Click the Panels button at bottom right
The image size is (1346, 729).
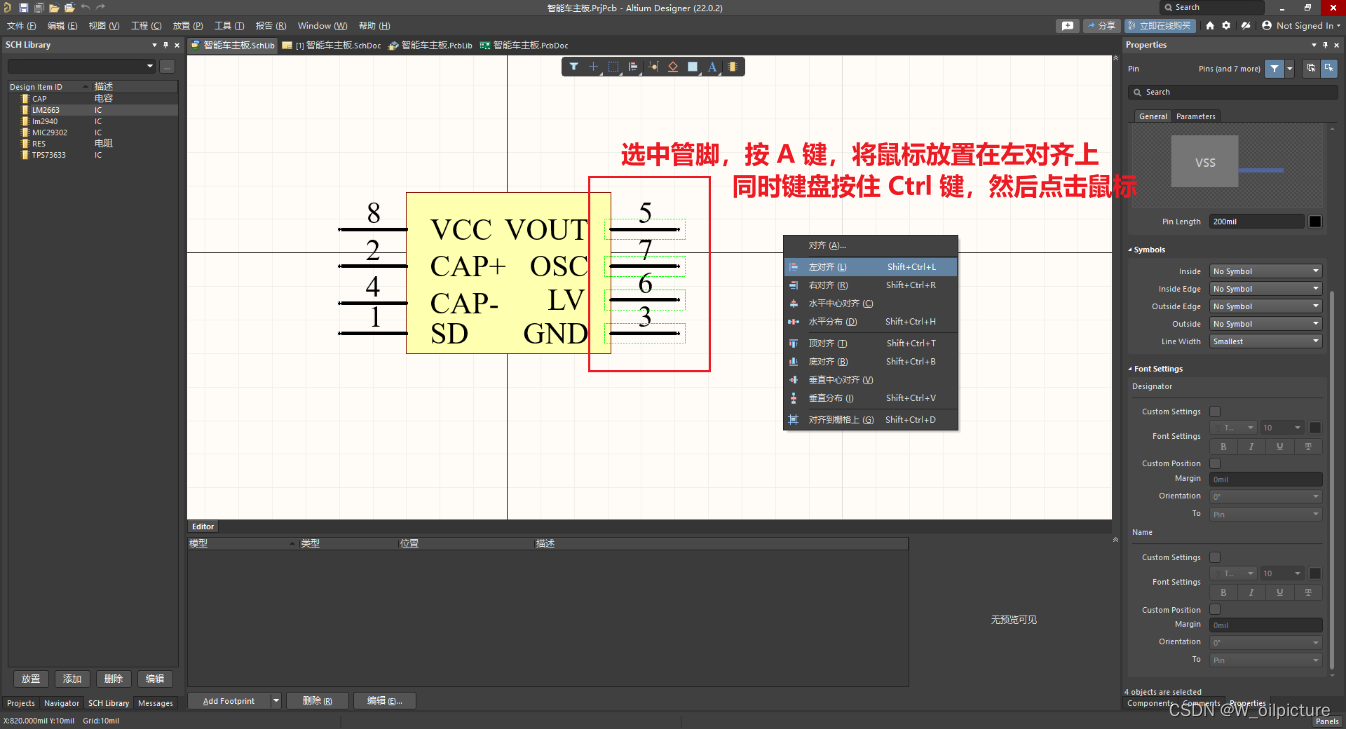(x=1327, y=721)
